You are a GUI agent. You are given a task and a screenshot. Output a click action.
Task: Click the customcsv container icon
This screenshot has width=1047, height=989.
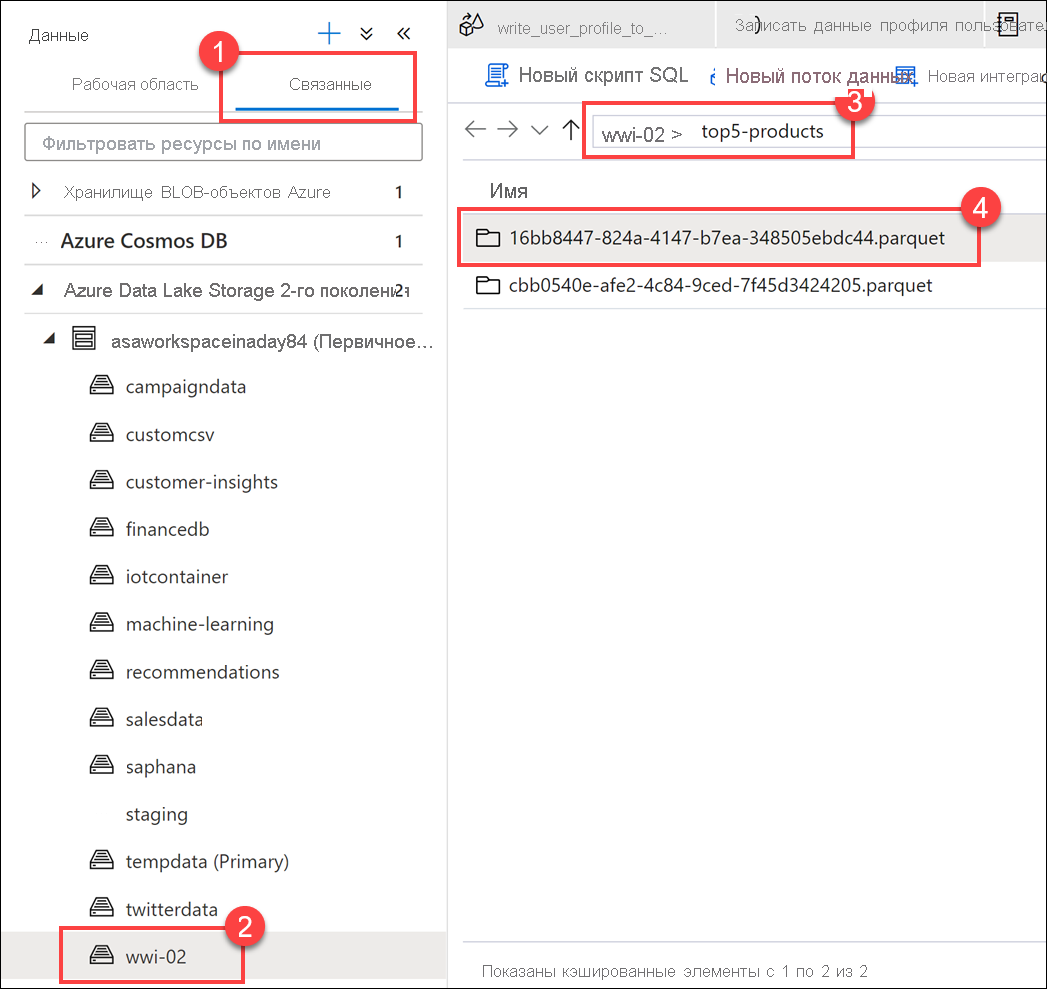pyautogui.click(x=101, y=433)
